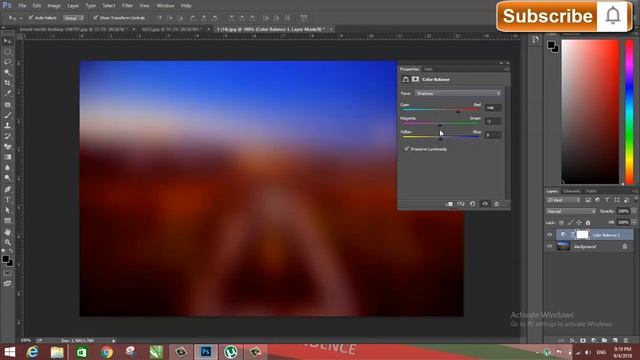This screenshot has height=360, width=640.
Task: Select the Gradient tool
Action: click(7, 157)
